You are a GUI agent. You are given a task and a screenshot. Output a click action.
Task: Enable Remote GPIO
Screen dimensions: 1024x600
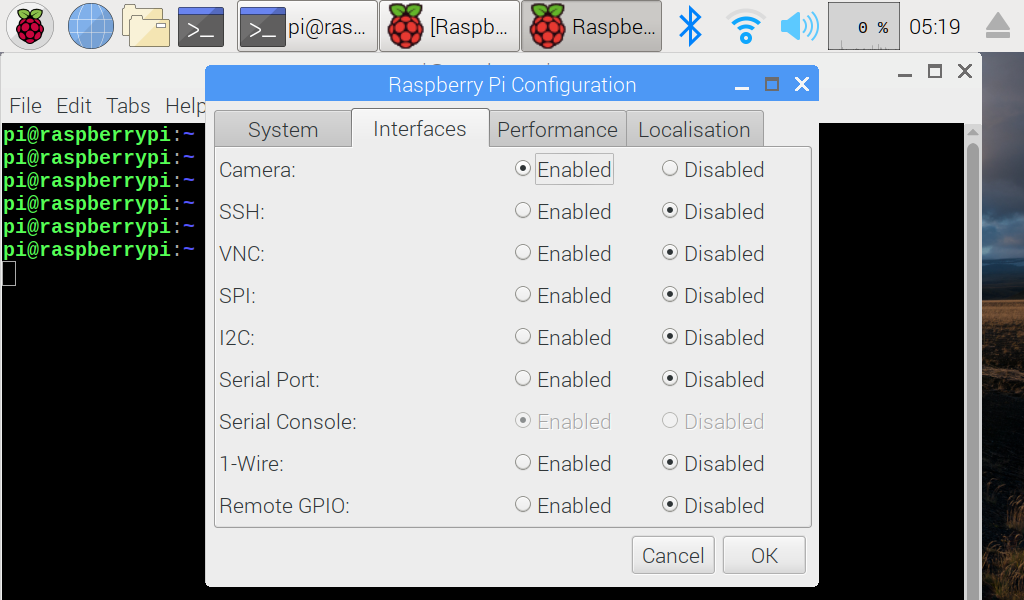click(x=523, y=505)
